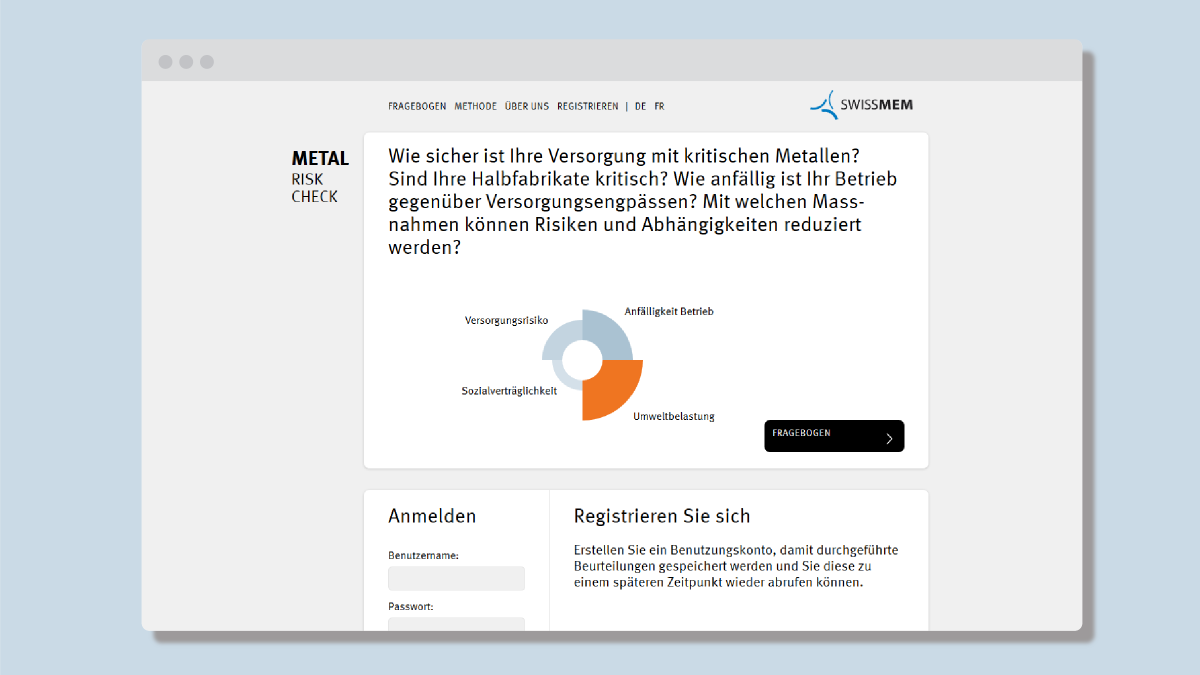
Task: Click the METAL RISK CHECK title
Action: pyautogui.click(x=320, y=177)
